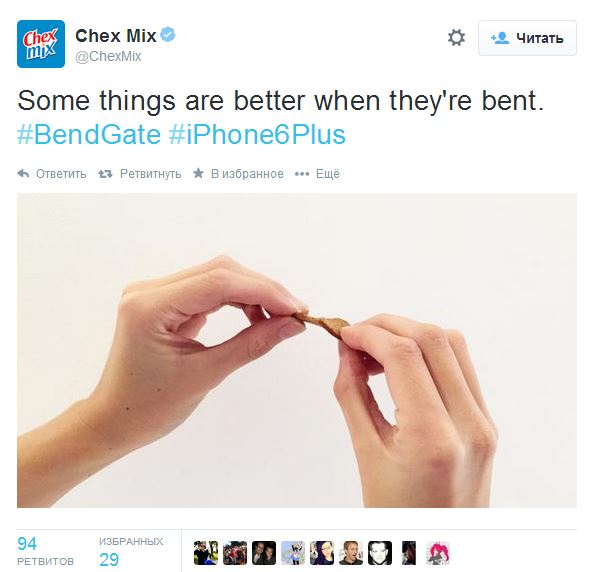This screenshot has width=602, height=572.
Task: Open the #iPhone6Plus hashtag
Action: [x=257, y=135]
